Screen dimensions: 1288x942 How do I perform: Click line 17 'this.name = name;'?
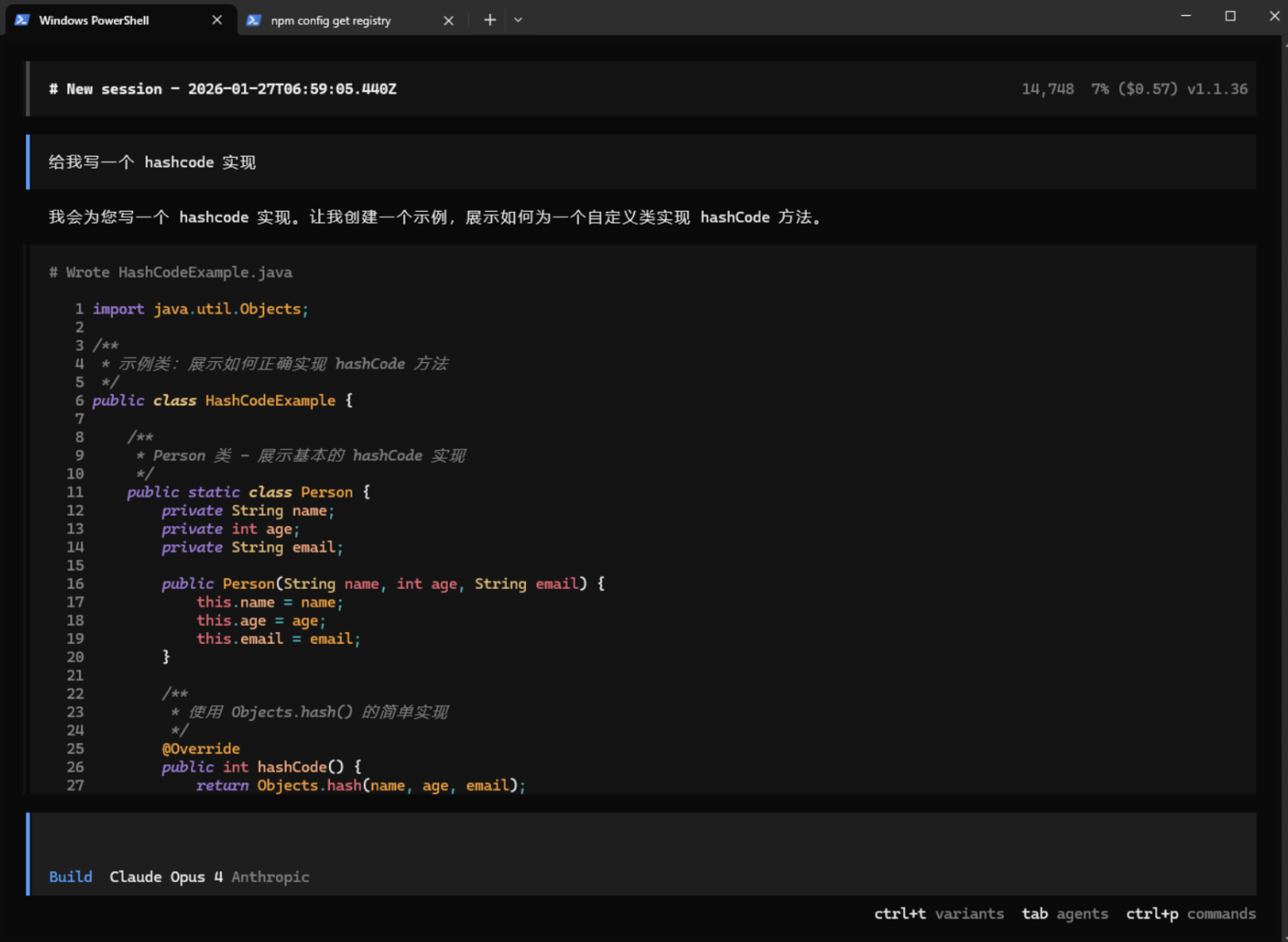(269, 602)
